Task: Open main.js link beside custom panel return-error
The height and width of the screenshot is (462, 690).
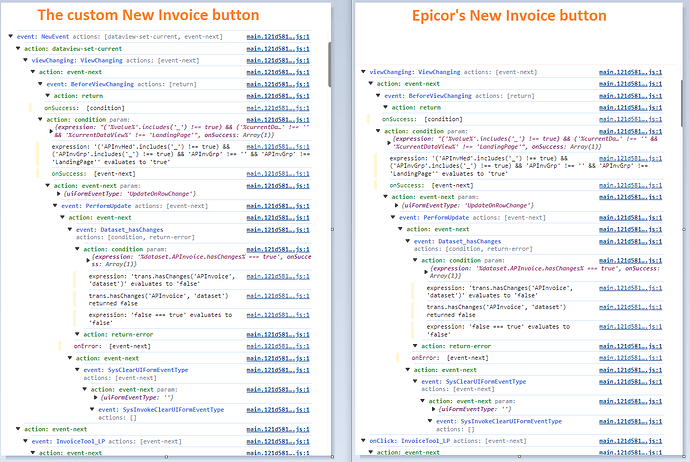Action: 278,334
